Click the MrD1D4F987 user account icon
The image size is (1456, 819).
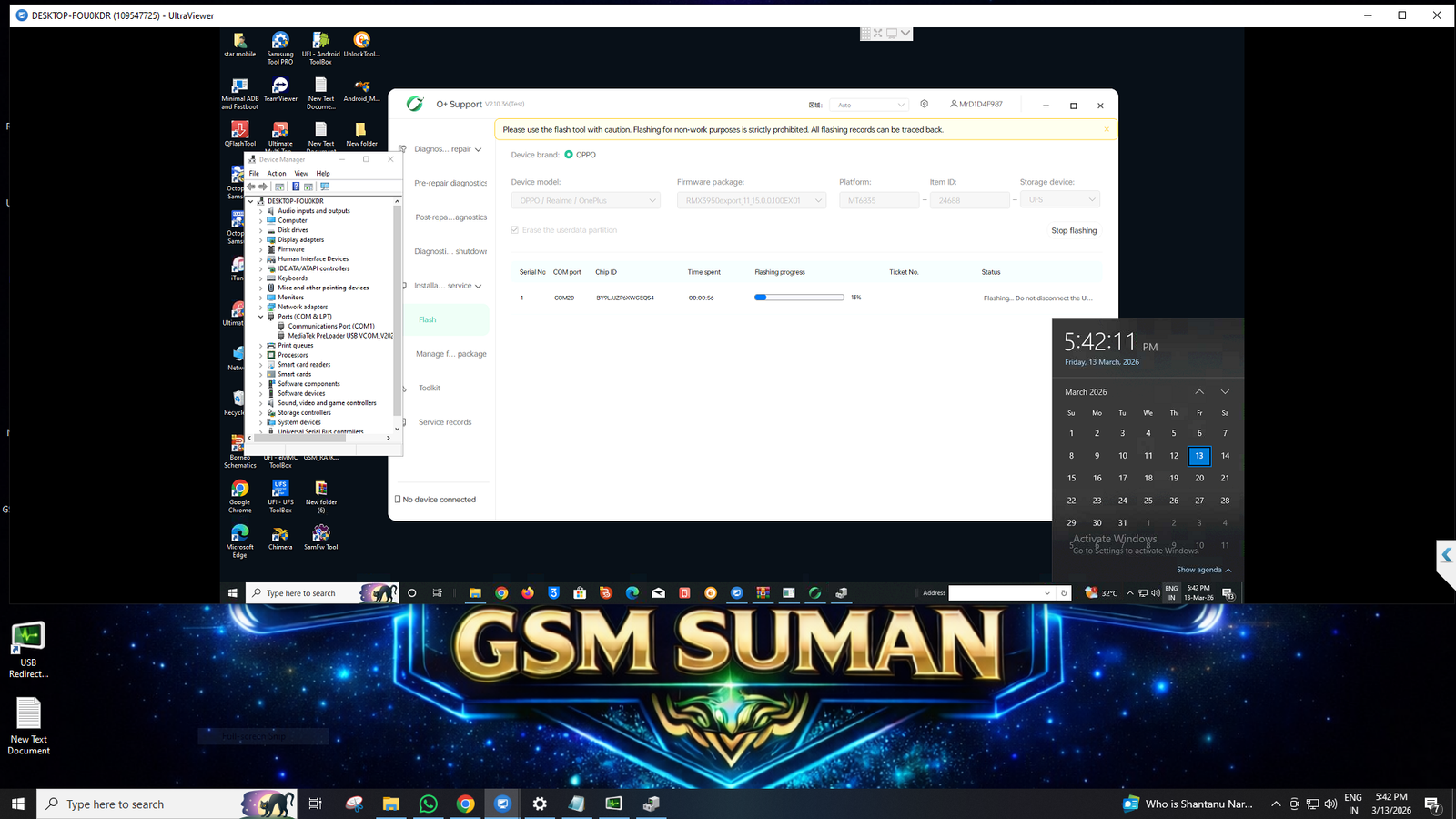click(x=954, y=105)
